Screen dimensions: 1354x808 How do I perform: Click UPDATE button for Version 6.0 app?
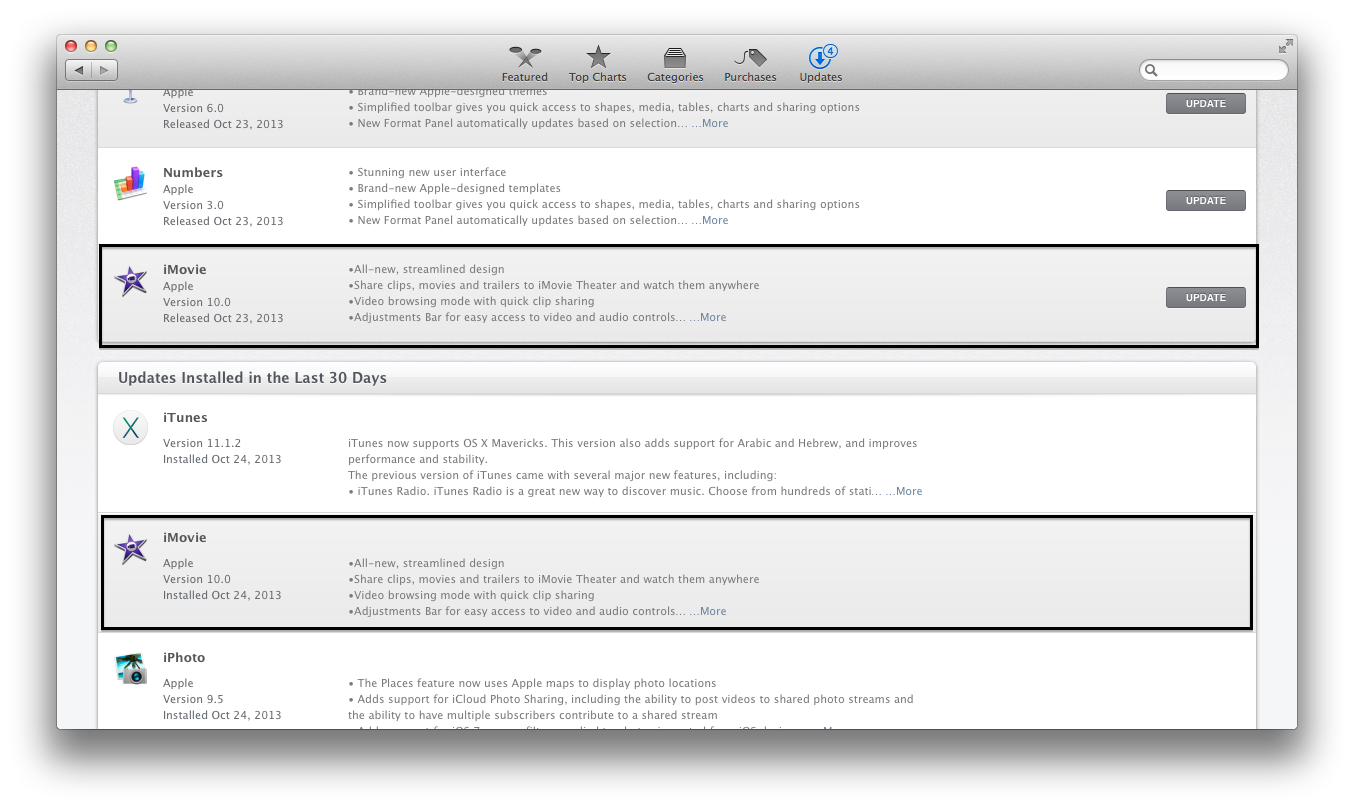[1205, 103]
